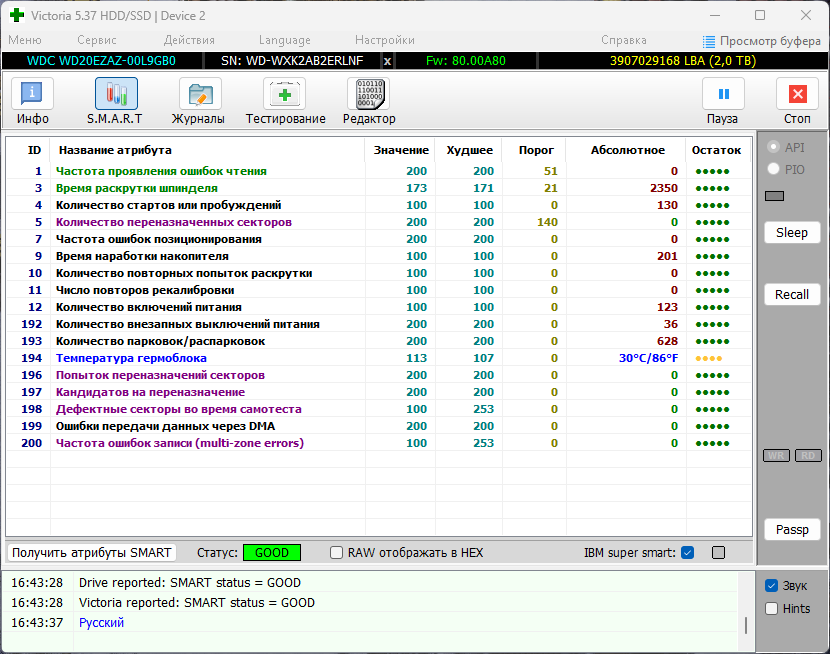Click the red Стоп stop button

(797, 94)
